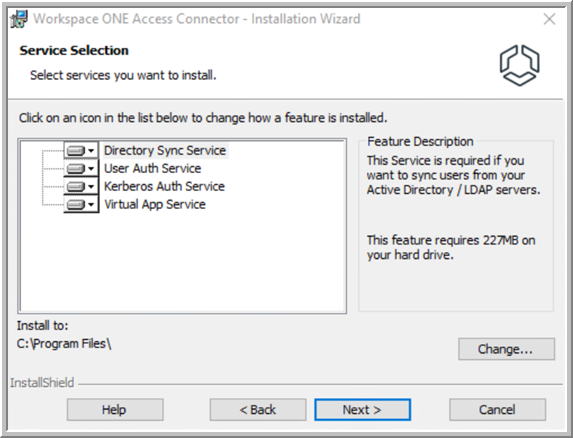Click the Feature Description heading
This screenshot has height=438, width=573.
pos(420,141)
